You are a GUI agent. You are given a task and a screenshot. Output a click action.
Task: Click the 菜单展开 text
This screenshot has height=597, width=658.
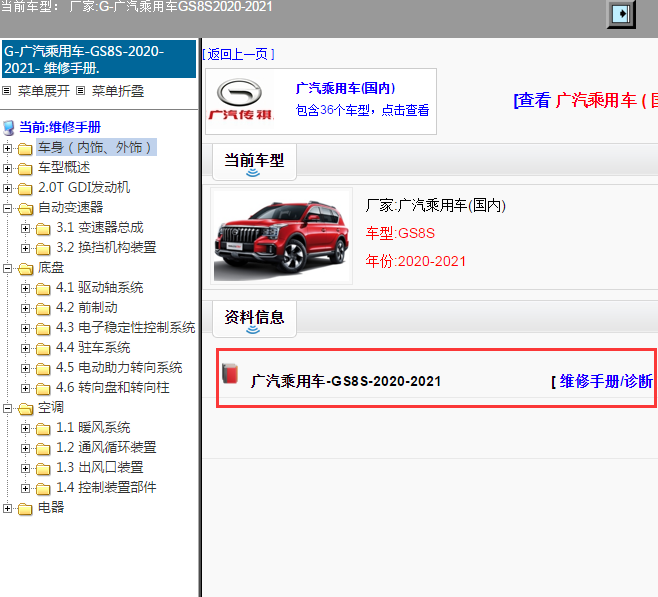click(x=44, y=91)
